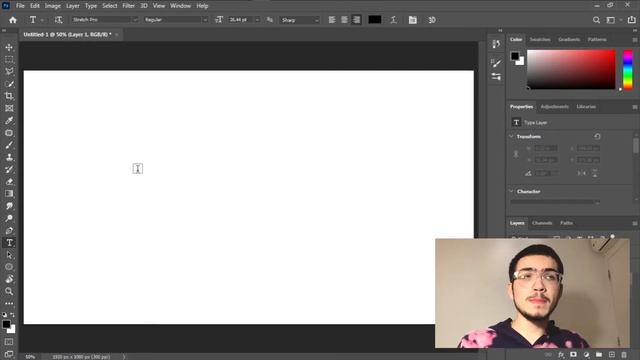Select the Move tool
Image resolution: width=640 pixels, height=360 pixels.
click(x=9, y=47)
